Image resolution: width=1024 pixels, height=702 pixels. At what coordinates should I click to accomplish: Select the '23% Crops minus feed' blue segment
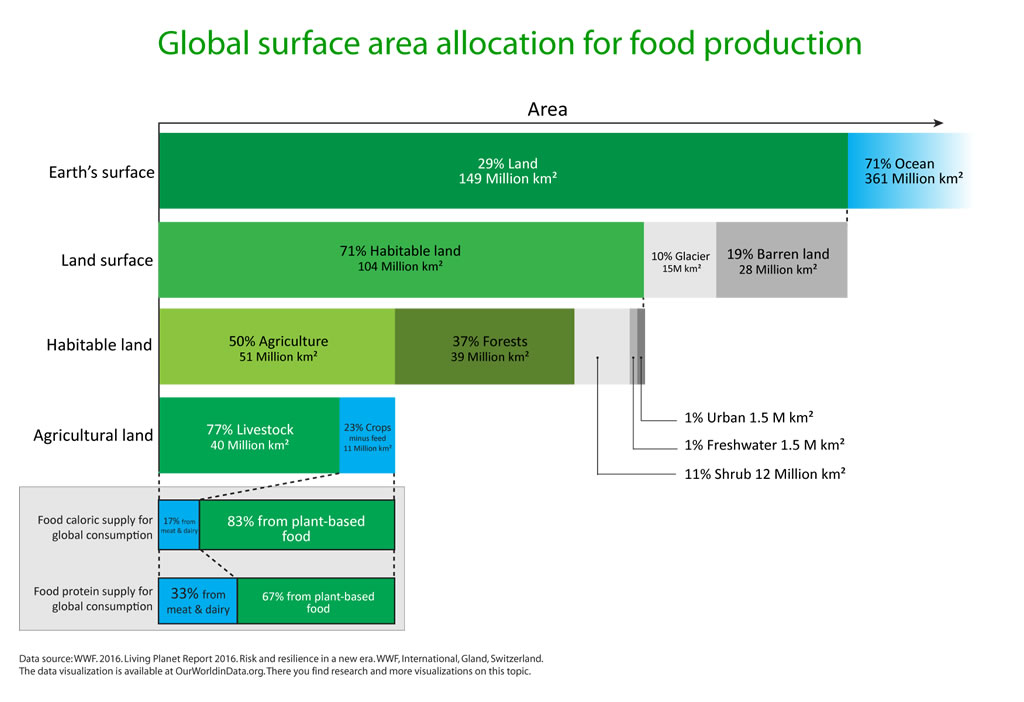click(367, 436)
